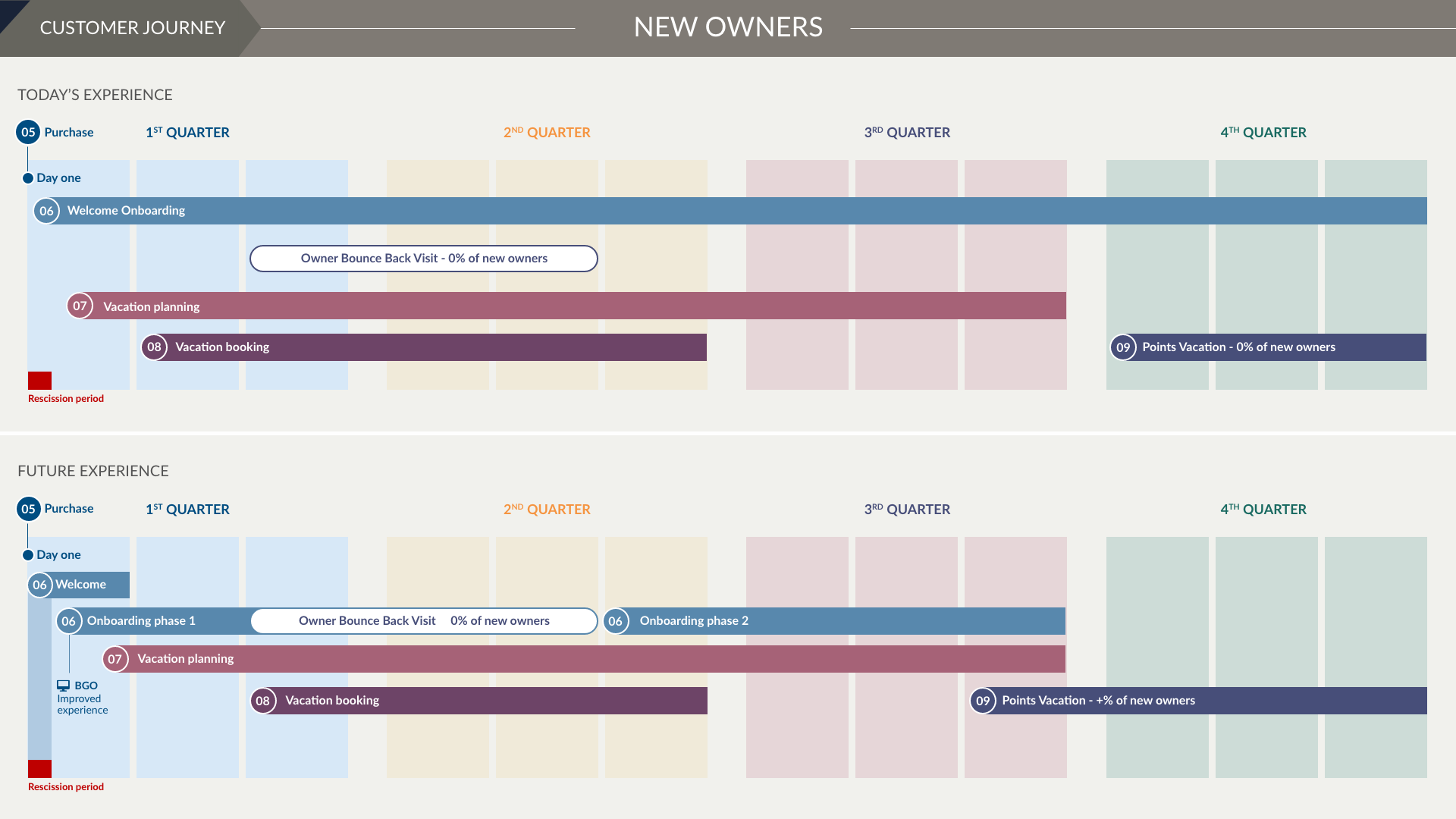Click the "05" Purchase circle in Today's Experience
1456x819 pixels.
(28, 132)
